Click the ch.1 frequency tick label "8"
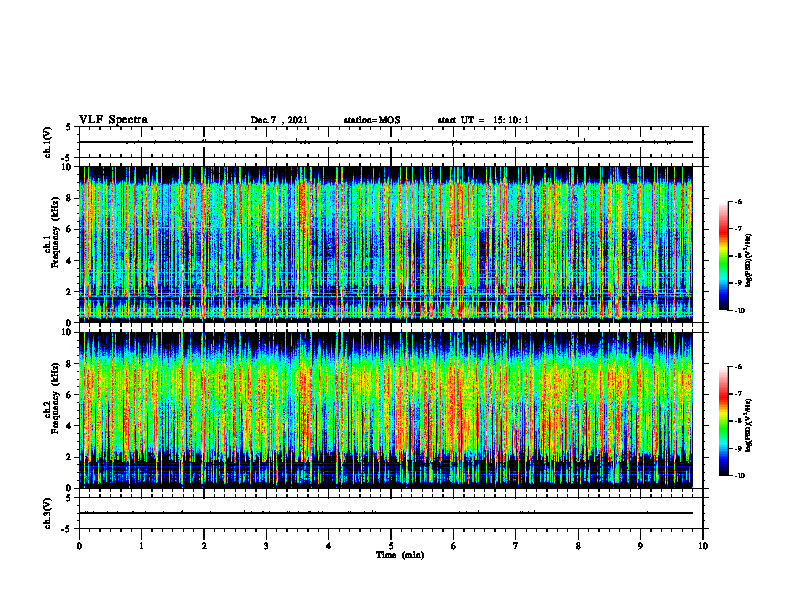792x612 pixels. (69, 198)
